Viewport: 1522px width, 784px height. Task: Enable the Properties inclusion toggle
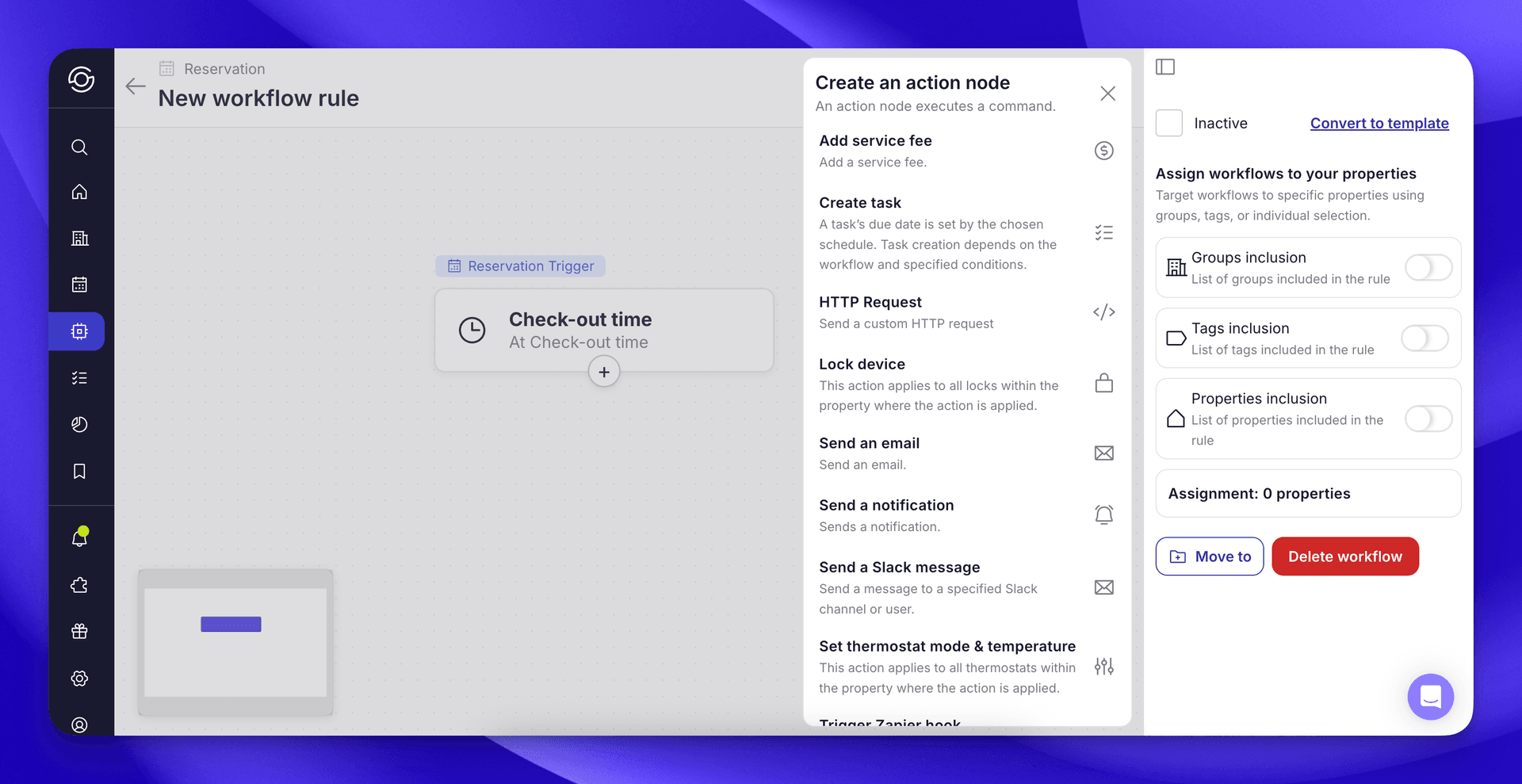(1428, 419)
